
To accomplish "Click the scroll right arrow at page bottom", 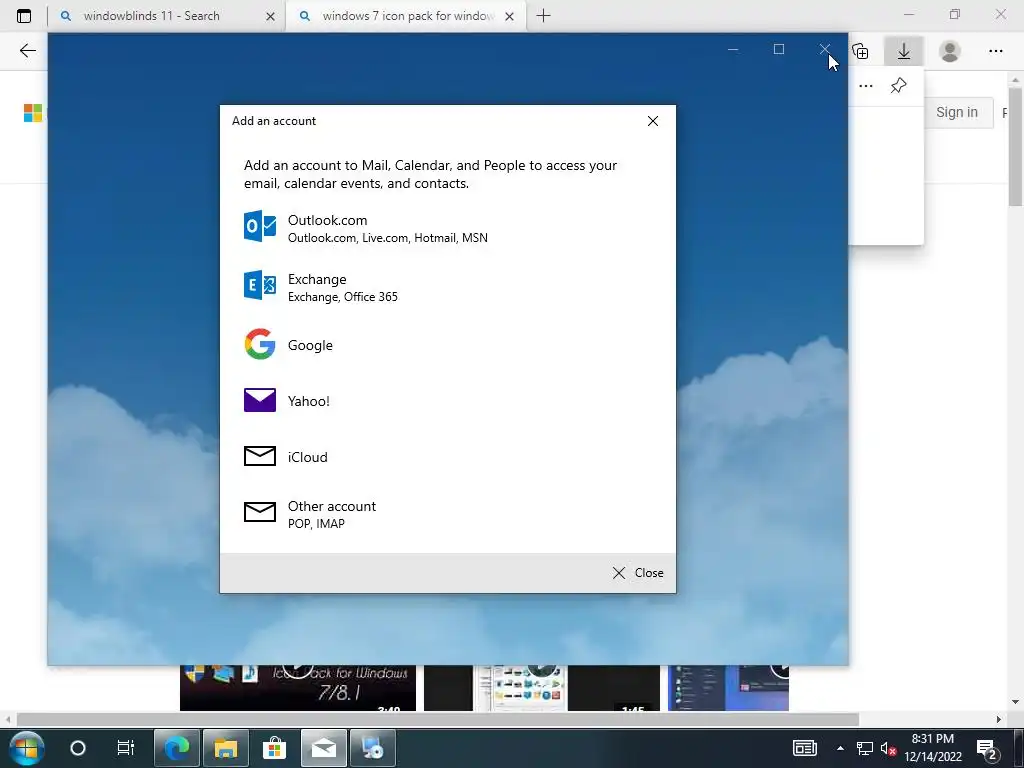I will pos(999,719).
